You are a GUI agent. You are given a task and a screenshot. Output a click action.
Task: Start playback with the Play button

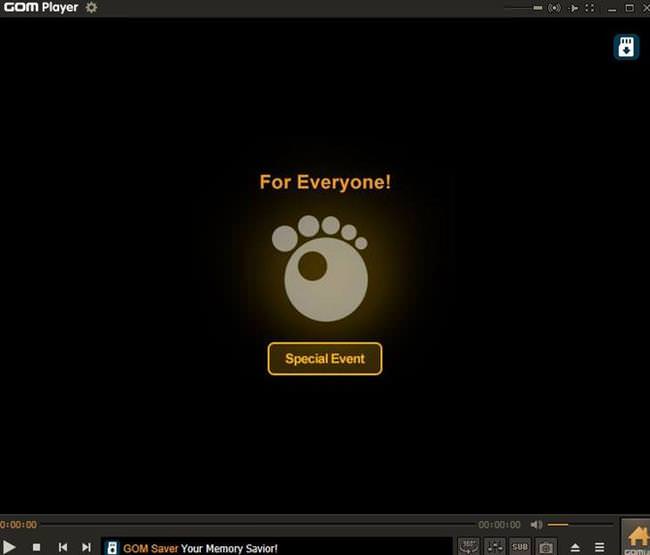(x=8, y=547)
